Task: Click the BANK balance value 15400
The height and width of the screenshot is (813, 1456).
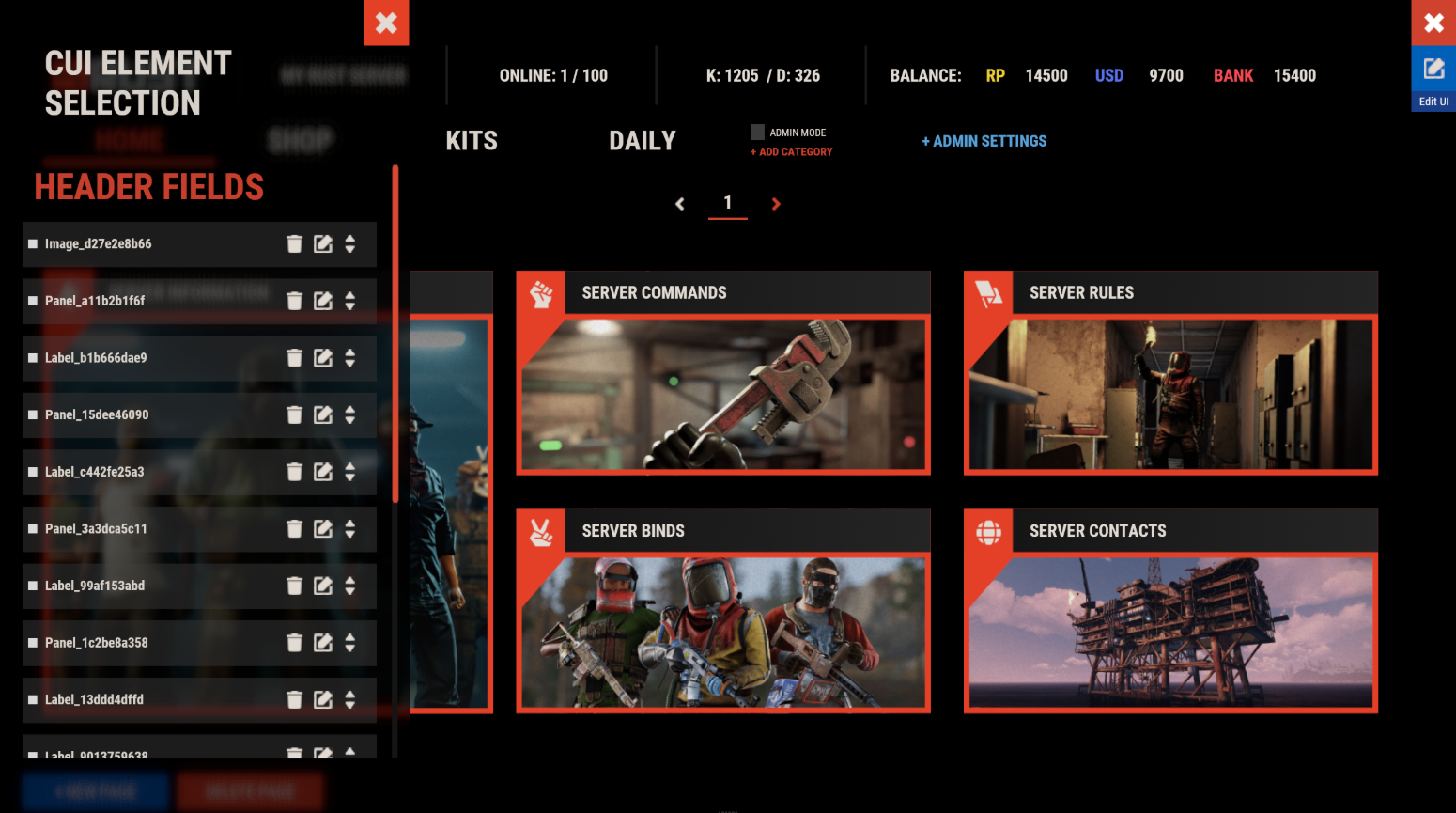Action: click(x=1294, y=76)
